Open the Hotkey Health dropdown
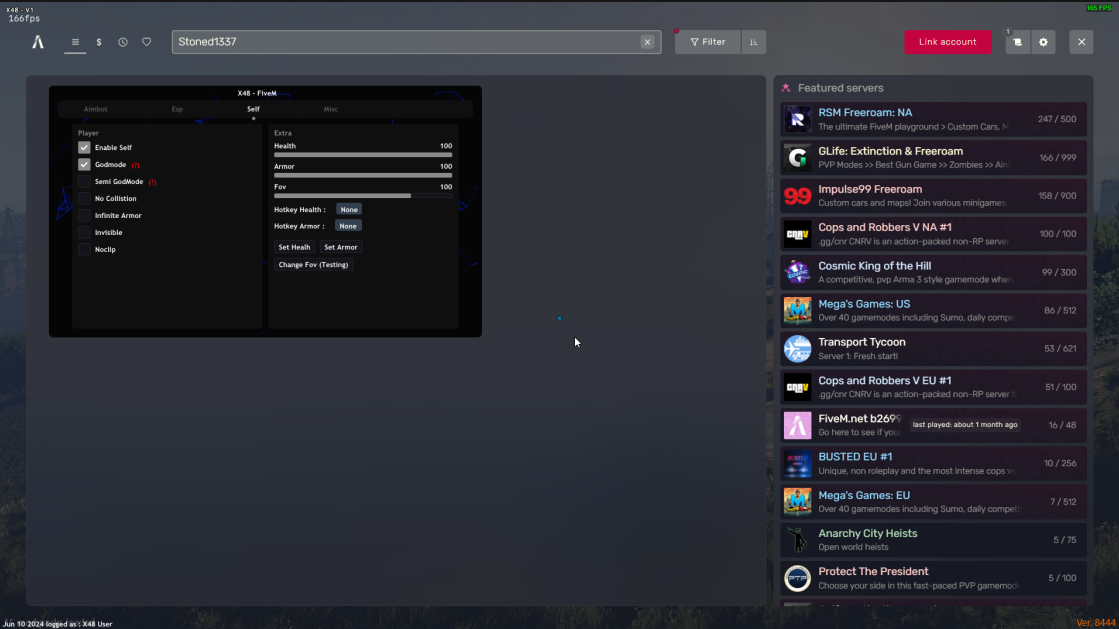Viewport: 1119px width, 629px height. click(348, 209)
